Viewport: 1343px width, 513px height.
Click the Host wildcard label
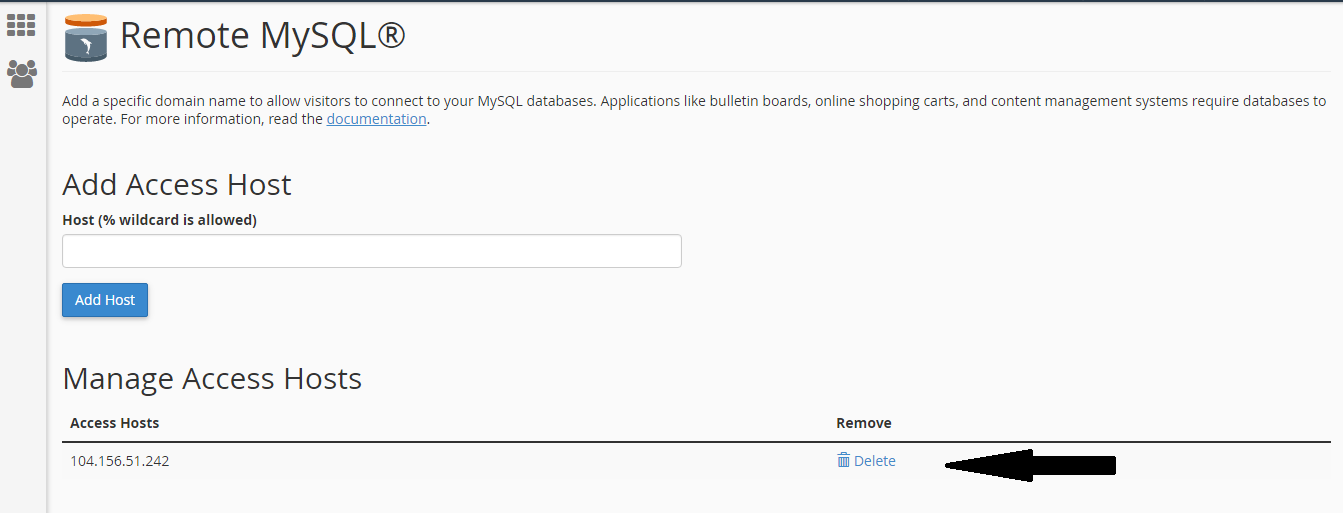(159, 220)
